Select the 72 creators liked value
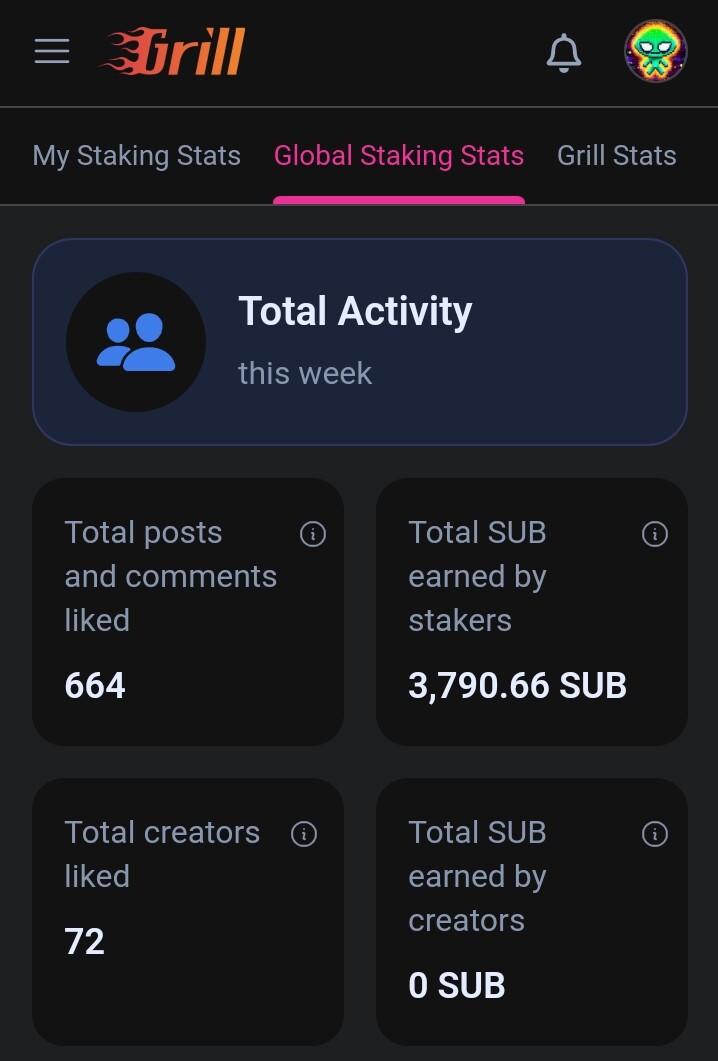Screen dimensions: 718x1061 click(x=85, y=941)
